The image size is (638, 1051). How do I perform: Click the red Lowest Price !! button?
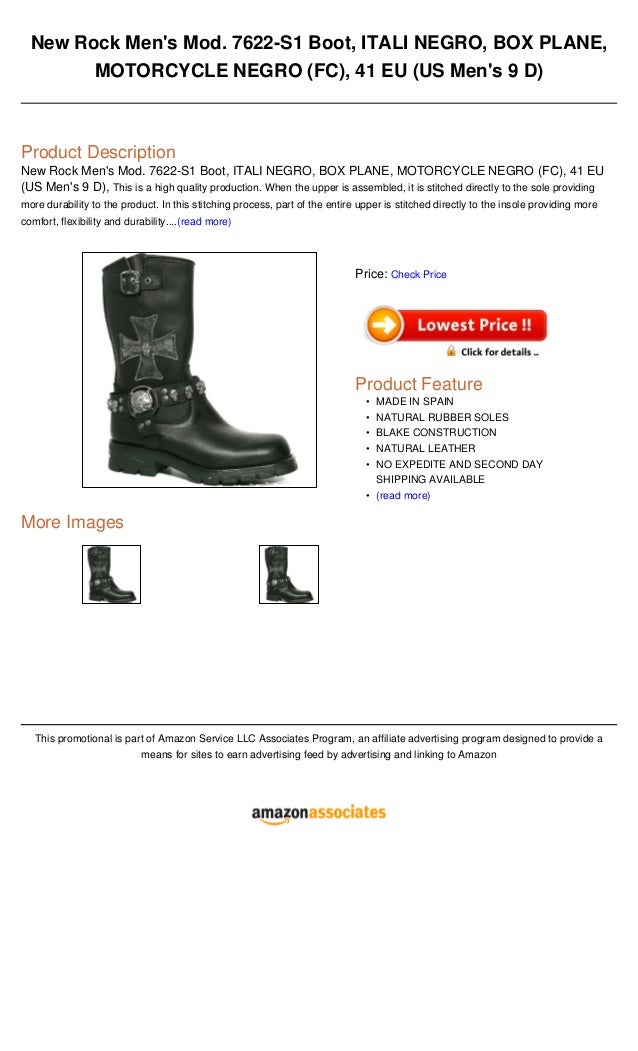click(456, 325)
